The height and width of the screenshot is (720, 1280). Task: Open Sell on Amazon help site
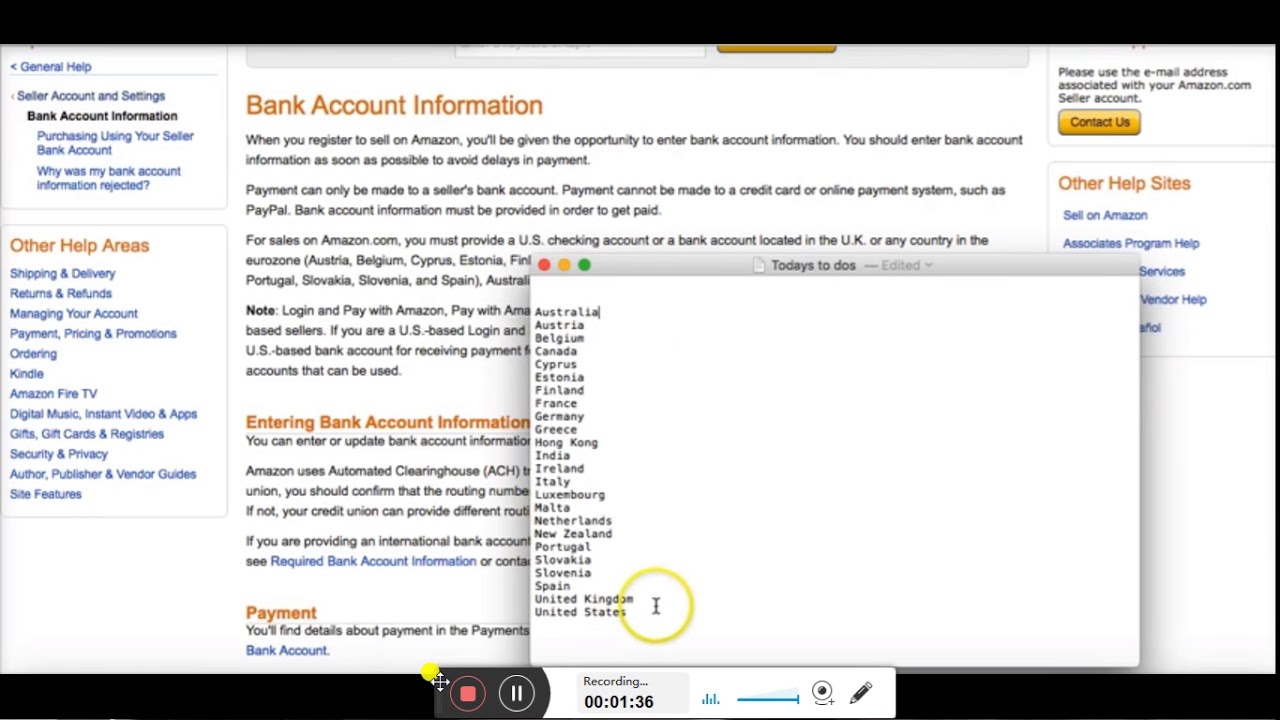(x=1105, y=215)
